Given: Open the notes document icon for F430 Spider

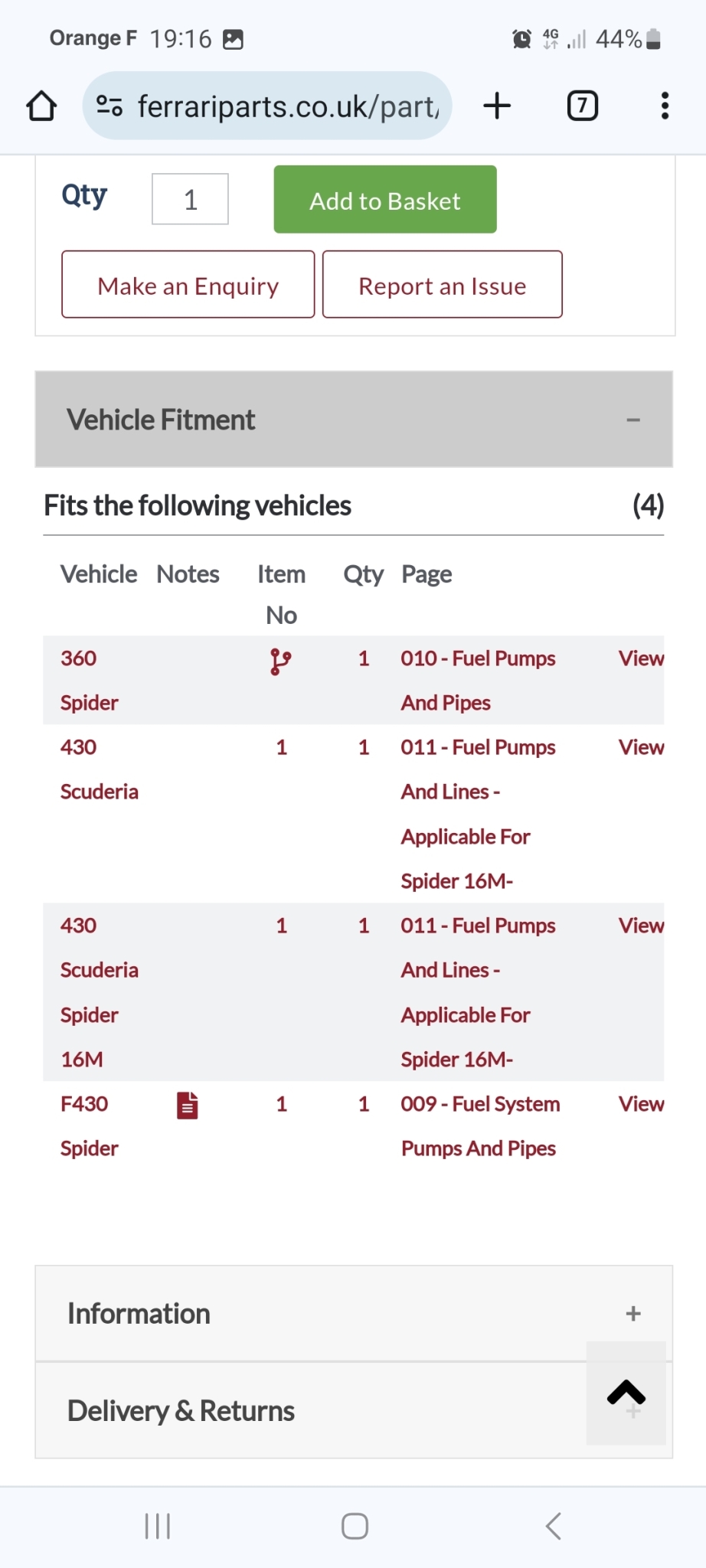Looking at the screenshot, I should click(188, 1105).
